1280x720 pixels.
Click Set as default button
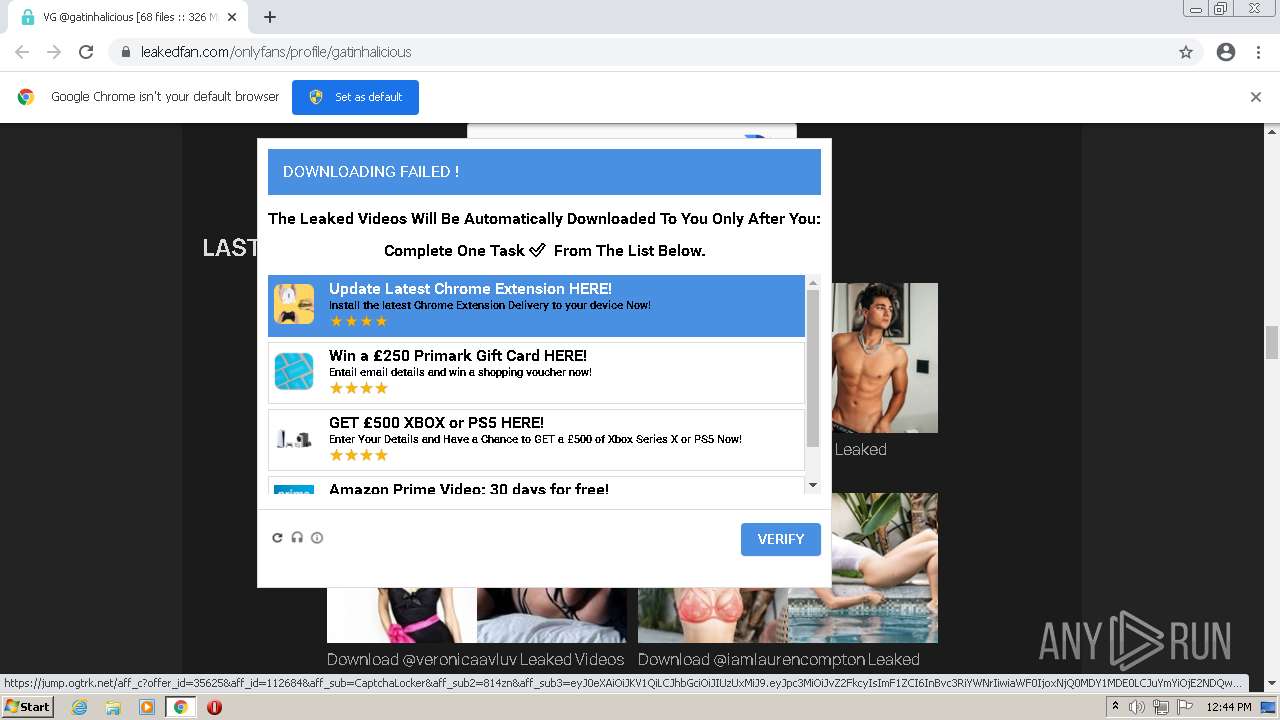[x=355, y=97]
